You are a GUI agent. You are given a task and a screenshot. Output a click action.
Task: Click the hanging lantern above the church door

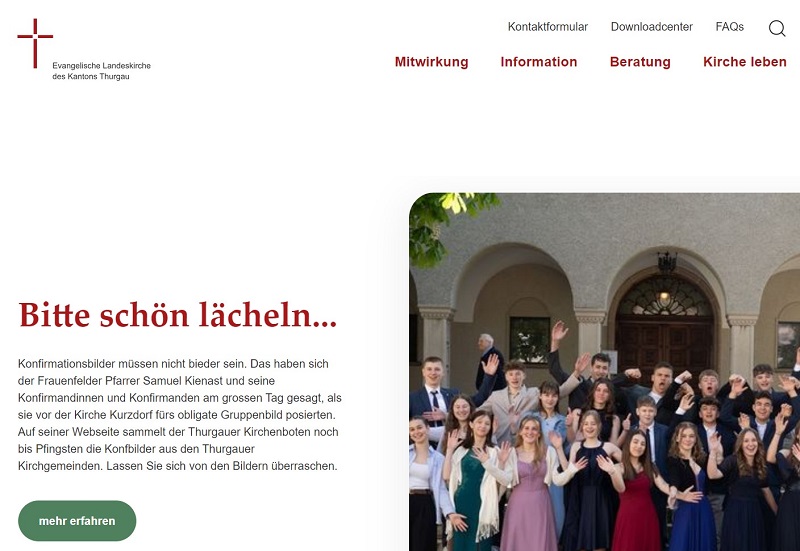click(666, 265)
